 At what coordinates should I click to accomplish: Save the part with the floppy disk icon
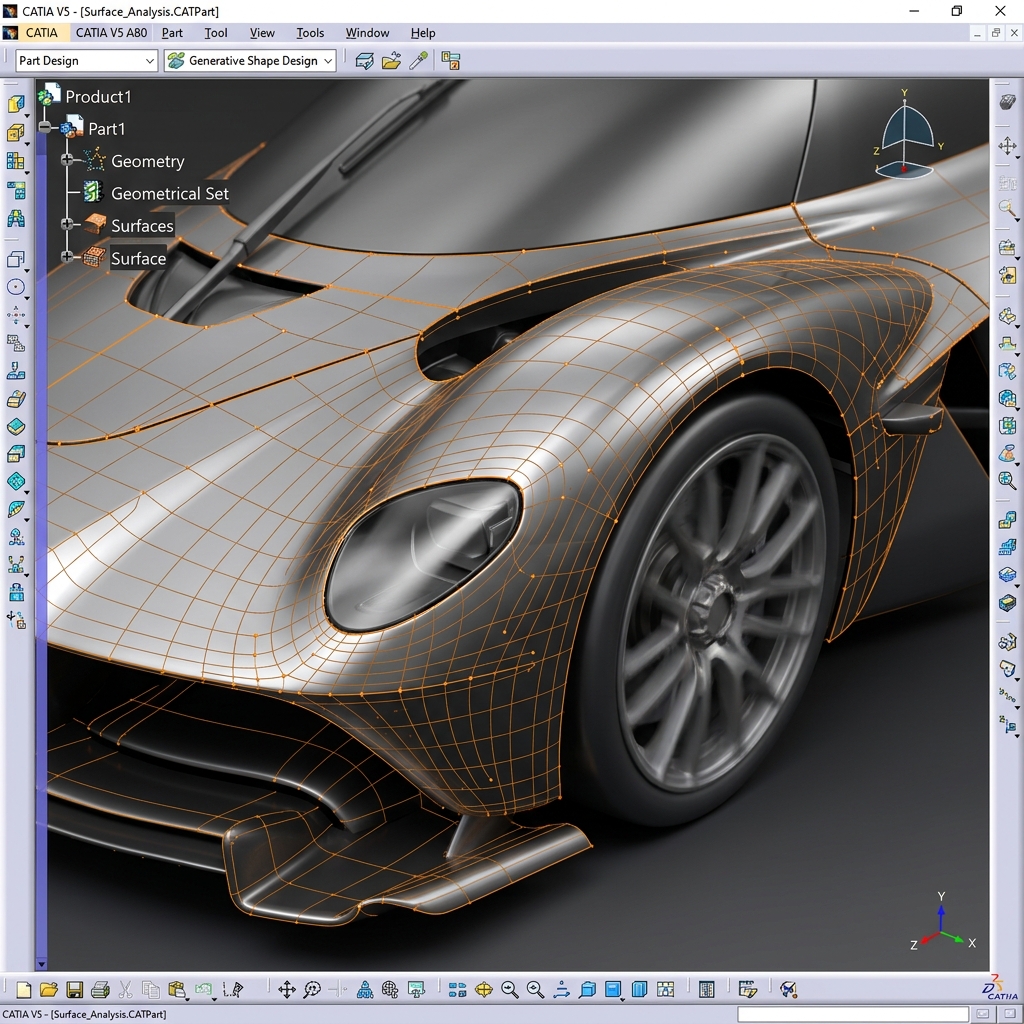point(74,989)
